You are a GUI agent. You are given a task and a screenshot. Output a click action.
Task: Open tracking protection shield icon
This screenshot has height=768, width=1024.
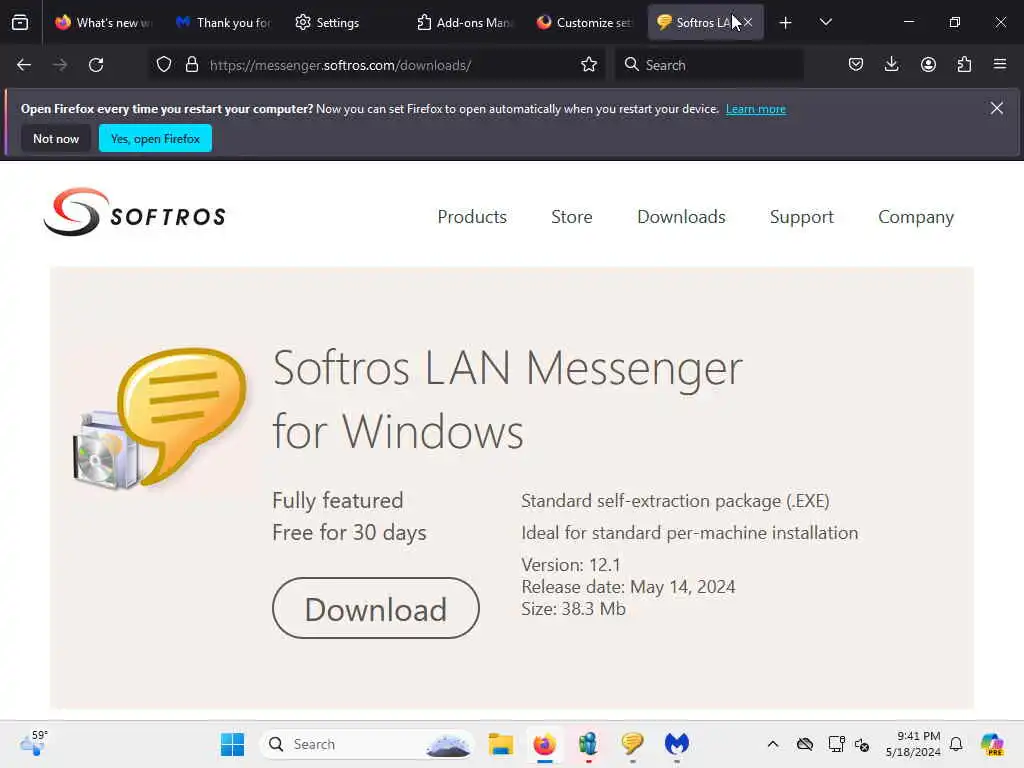point(164,65)
